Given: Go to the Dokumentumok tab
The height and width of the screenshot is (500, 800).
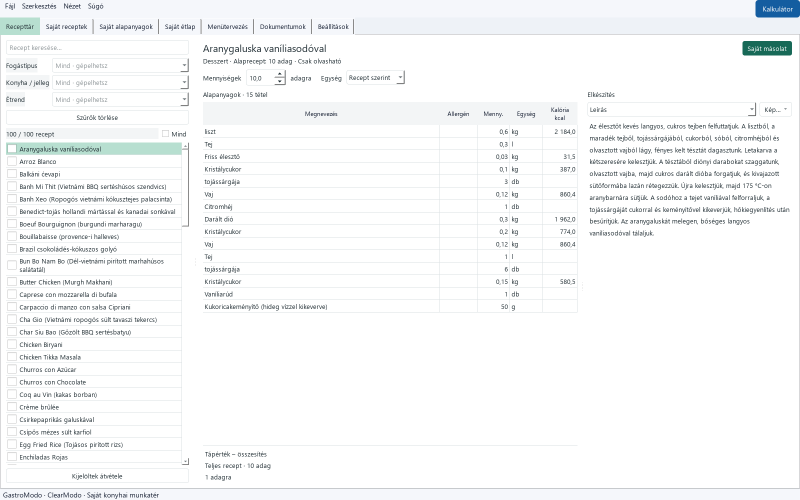Looking at the screenshot, I should [283, 27].
